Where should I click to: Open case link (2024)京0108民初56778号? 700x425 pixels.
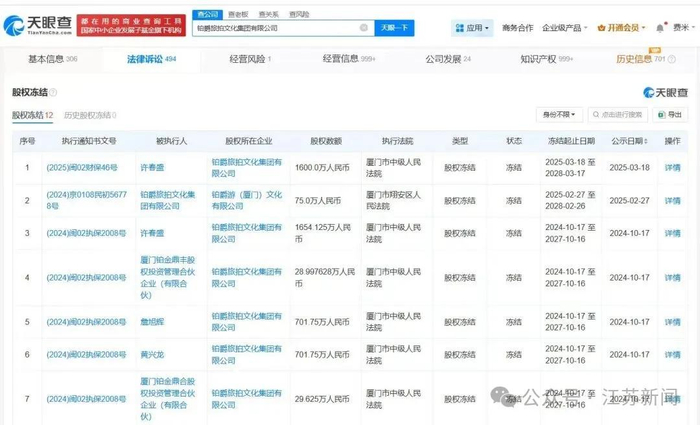pyautogui.click(x=87, y=200)
